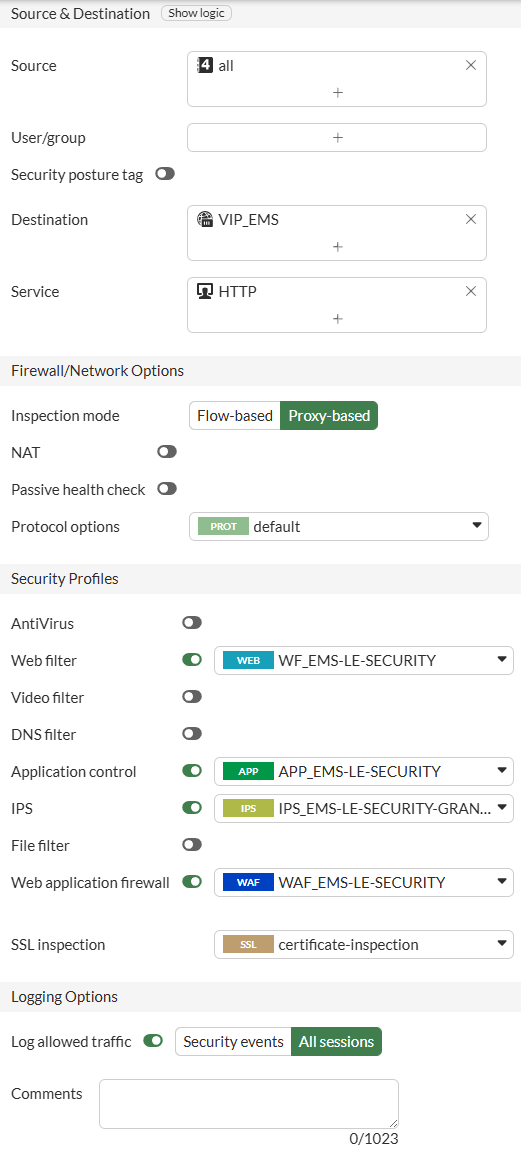The image size is (521, 1150).
Task: Open the WAF_EMS-LE-SECURITY profile dropdown
Action: click(364, 882)
